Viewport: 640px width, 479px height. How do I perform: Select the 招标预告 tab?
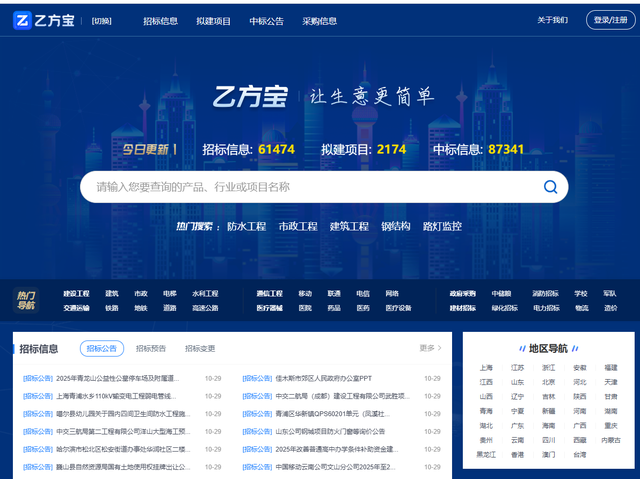[151, 348]
